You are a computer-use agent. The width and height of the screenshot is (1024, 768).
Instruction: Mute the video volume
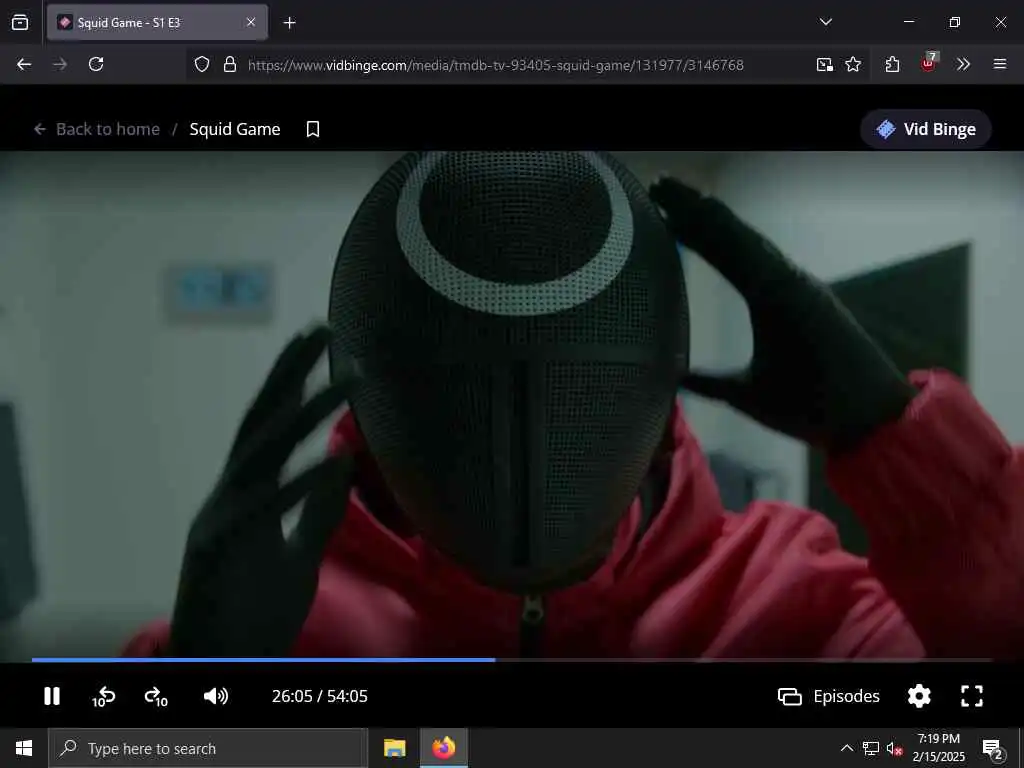[x=216, y=696]
